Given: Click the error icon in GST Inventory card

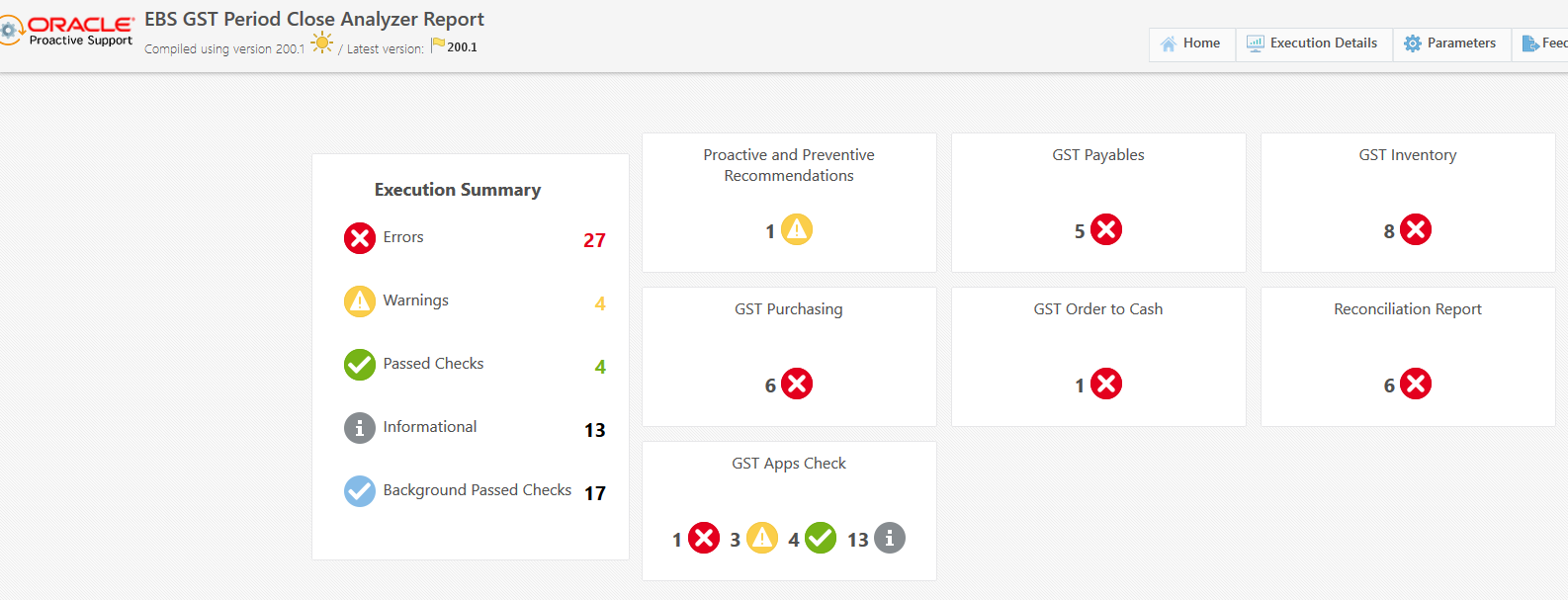Looking at the screenshot, I should click(x=1416, y=230).
